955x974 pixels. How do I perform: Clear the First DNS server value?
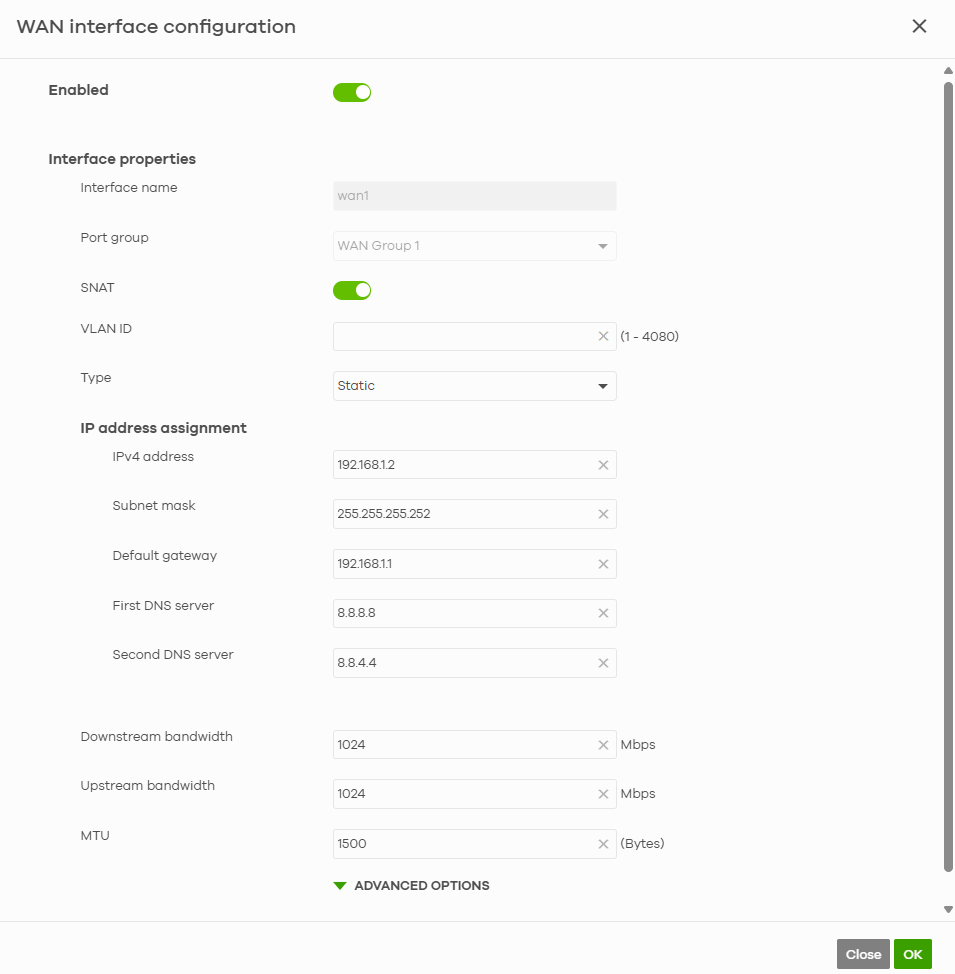[603, 613]
